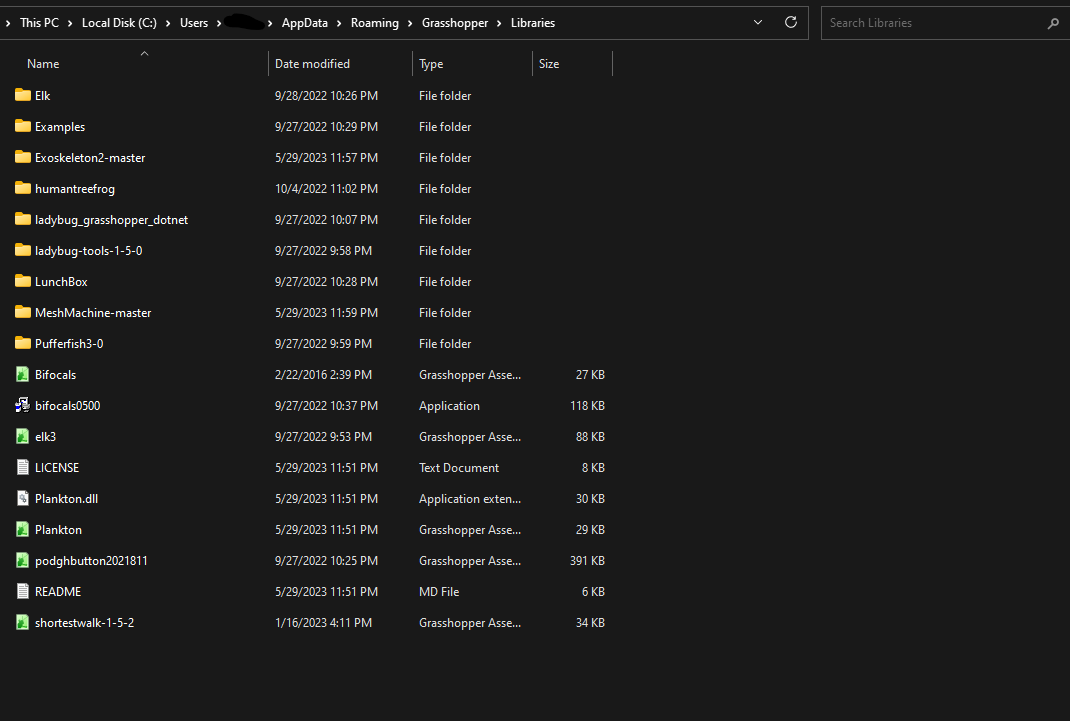Screen dimensions: 1070x721
Task: Select the file name "MeshMachine-master"
Action: [93, 312]
